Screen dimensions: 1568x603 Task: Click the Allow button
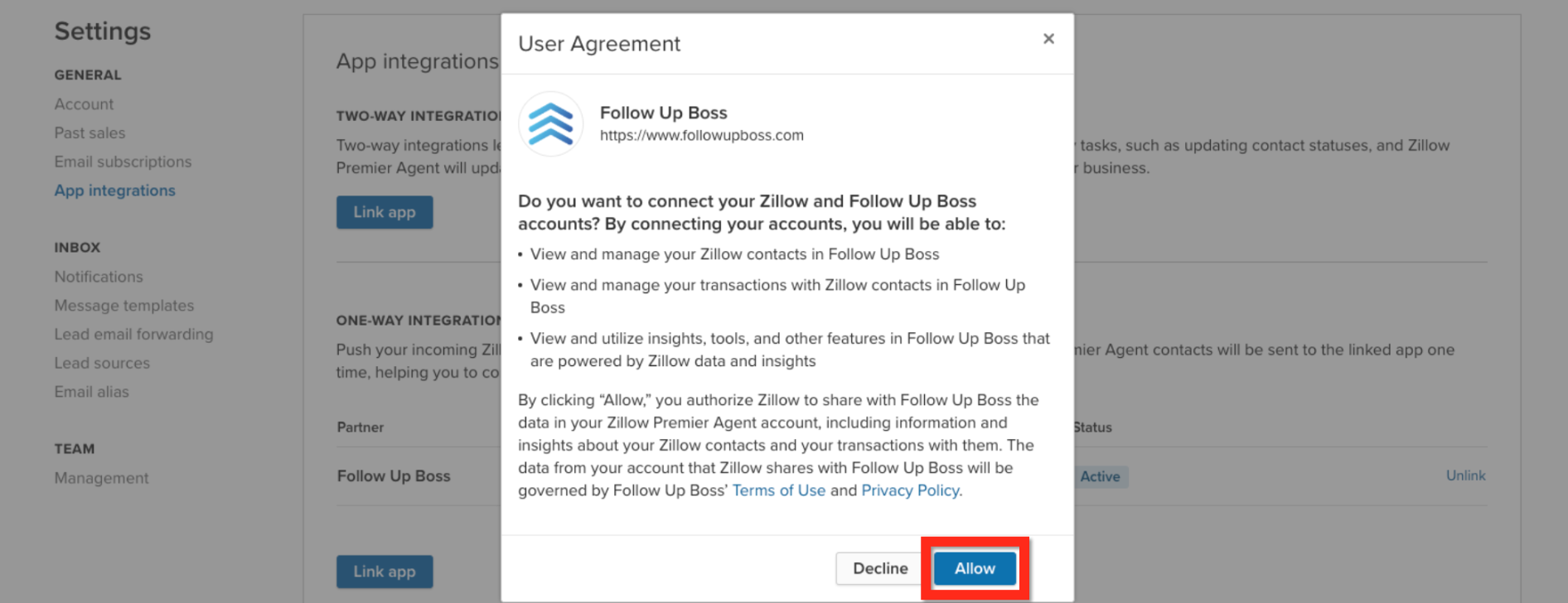[975, 568]
